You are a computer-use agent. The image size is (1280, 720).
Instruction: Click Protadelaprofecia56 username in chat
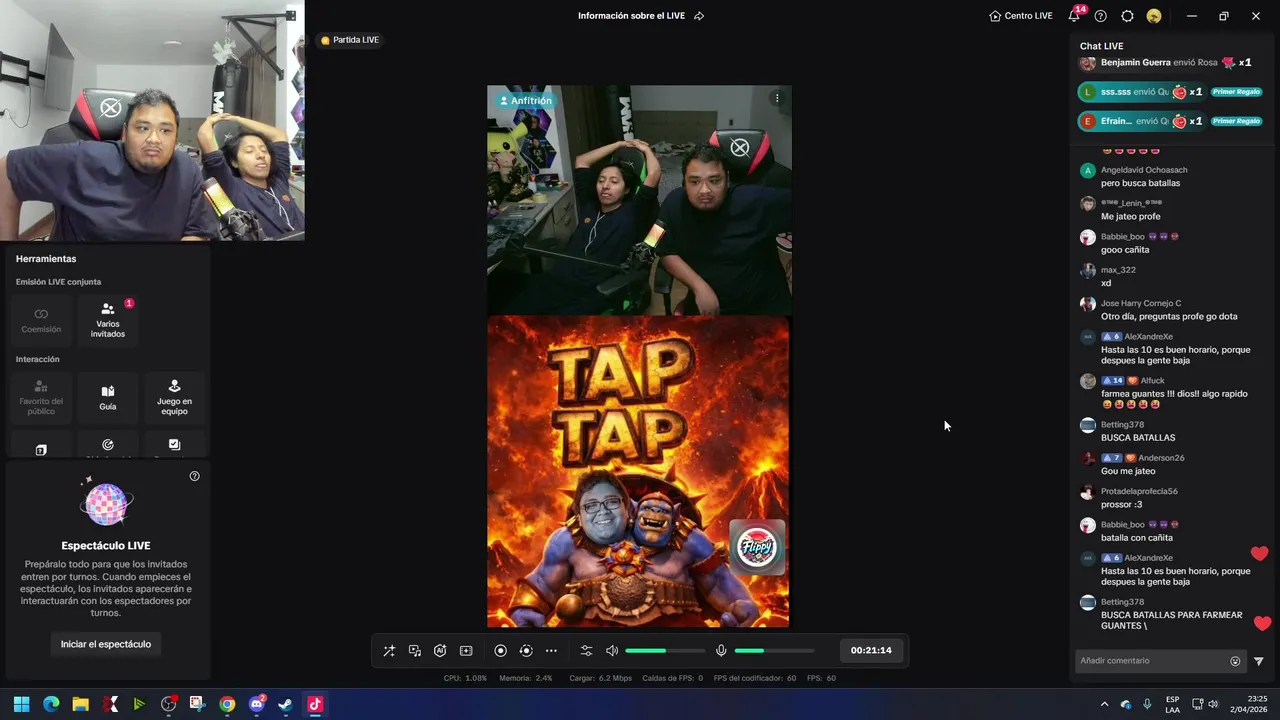[1139, 491]
